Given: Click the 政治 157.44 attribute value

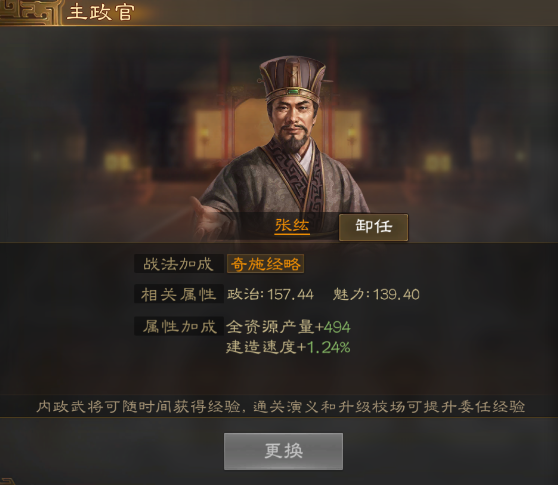Looking at the screenshot, I should [270, 294].
